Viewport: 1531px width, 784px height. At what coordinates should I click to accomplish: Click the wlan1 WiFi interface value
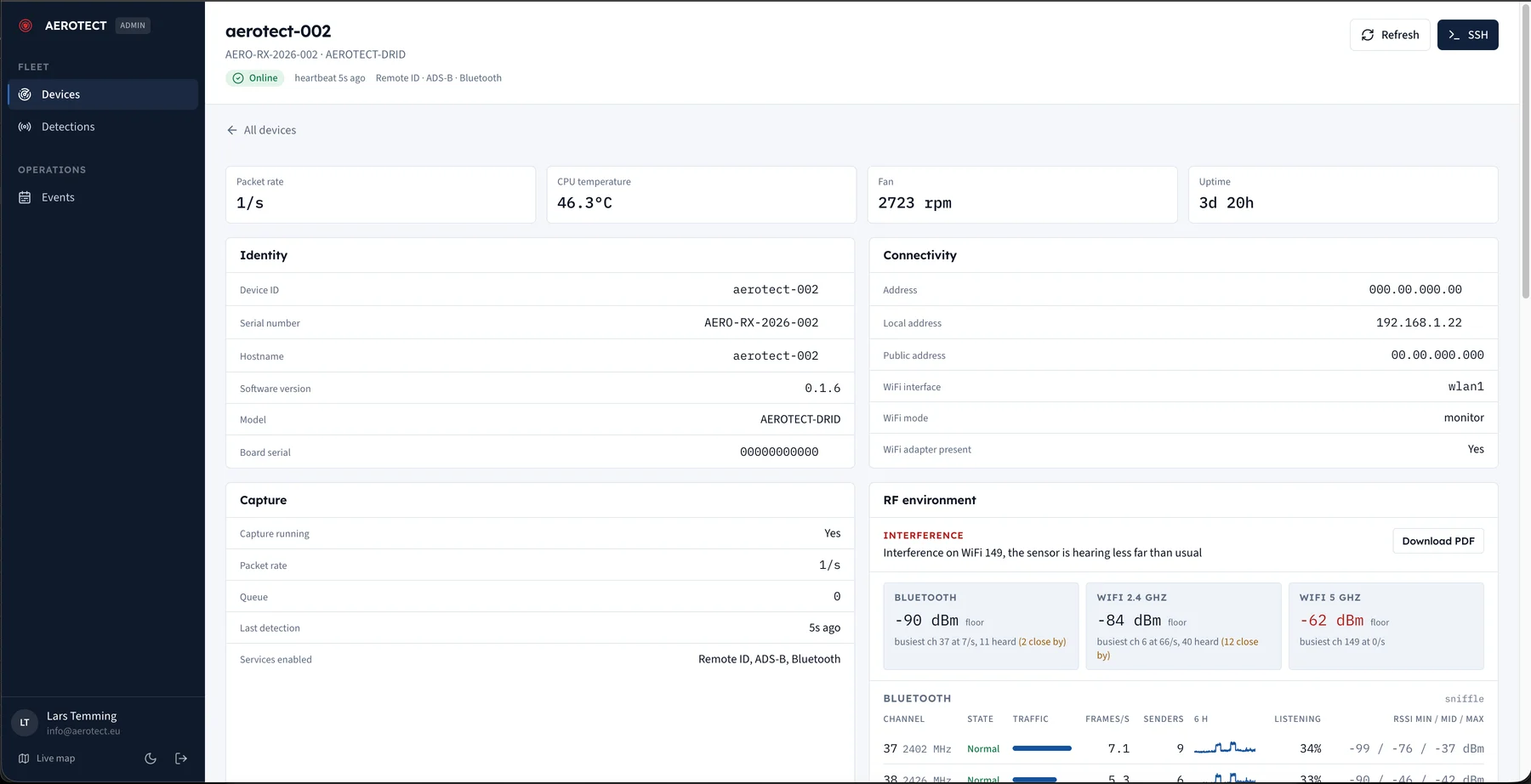[1466, 387]
